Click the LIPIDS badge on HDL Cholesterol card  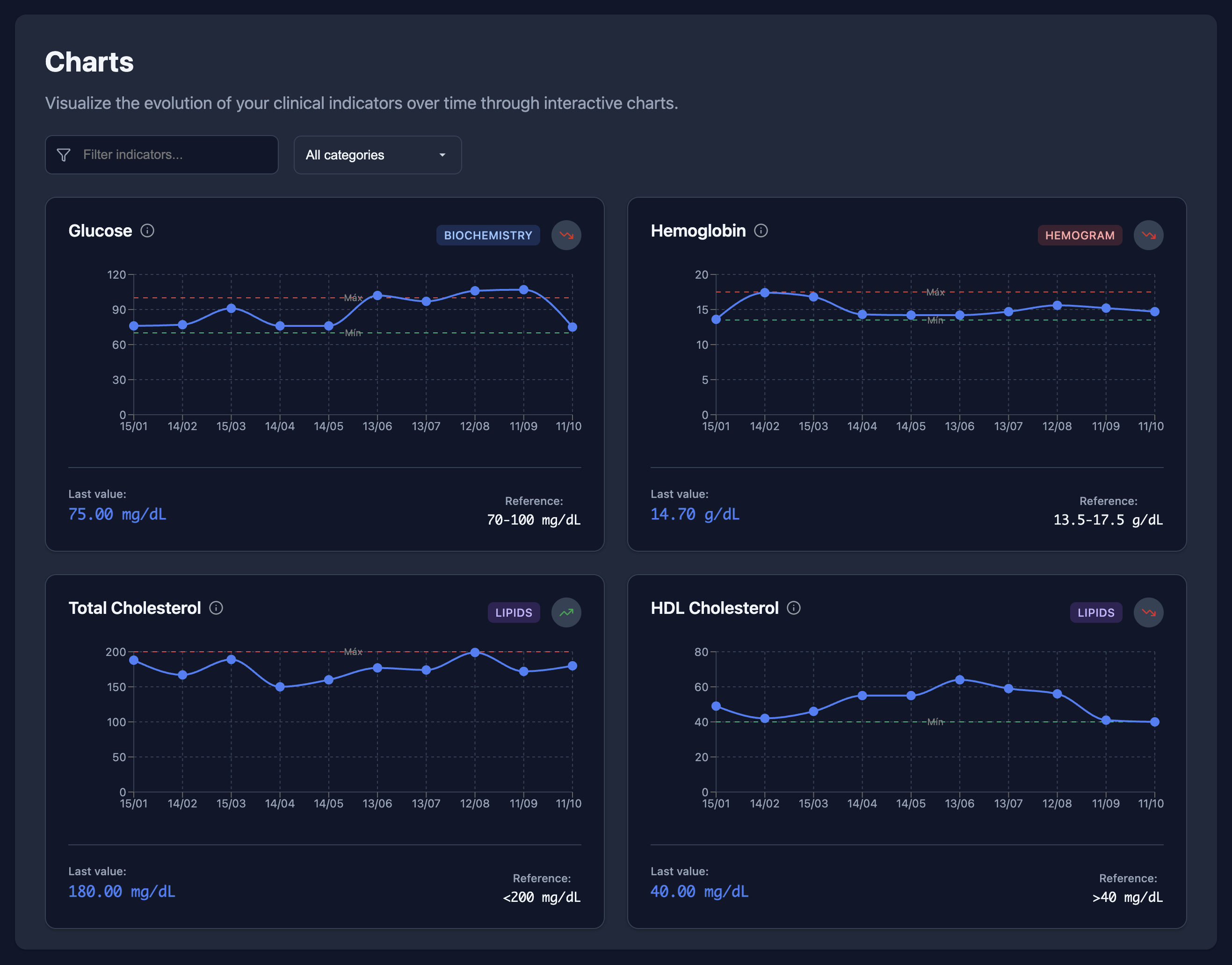pos(1095,612)
